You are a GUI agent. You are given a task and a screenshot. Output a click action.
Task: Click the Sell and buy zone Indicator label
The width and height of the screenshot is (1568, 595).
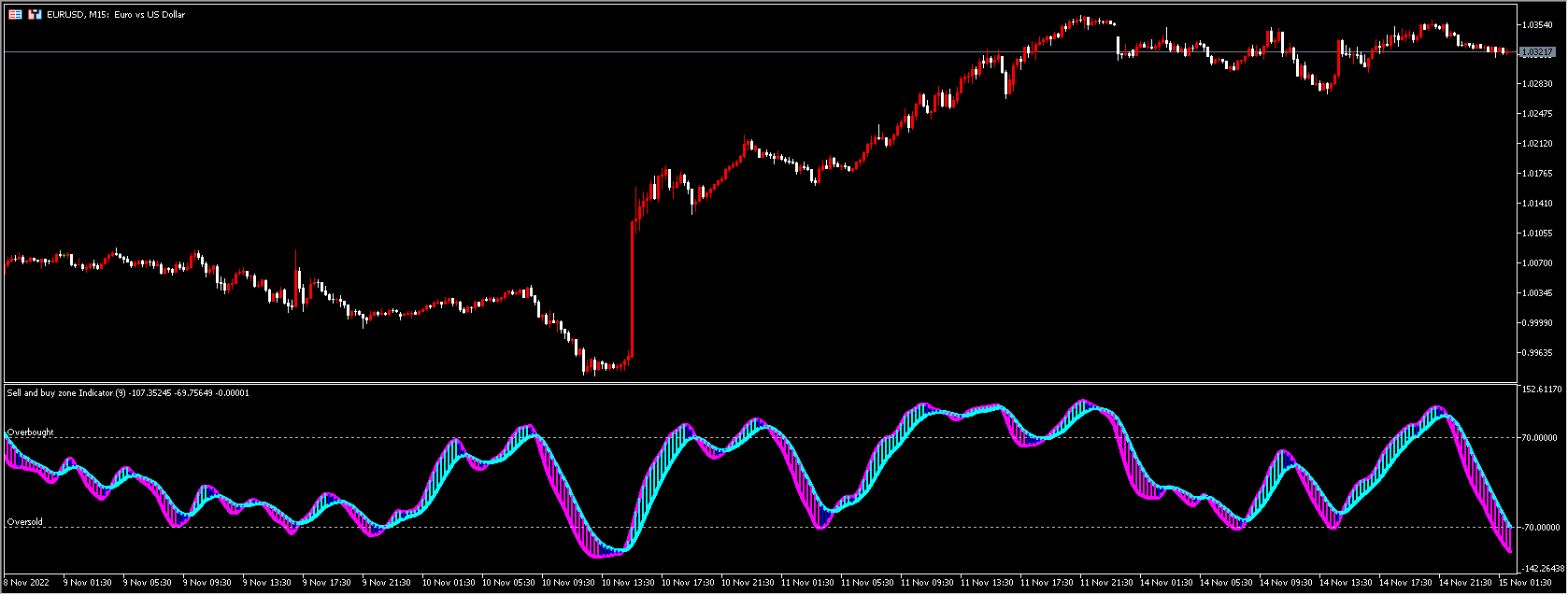(x=128, y=393)
